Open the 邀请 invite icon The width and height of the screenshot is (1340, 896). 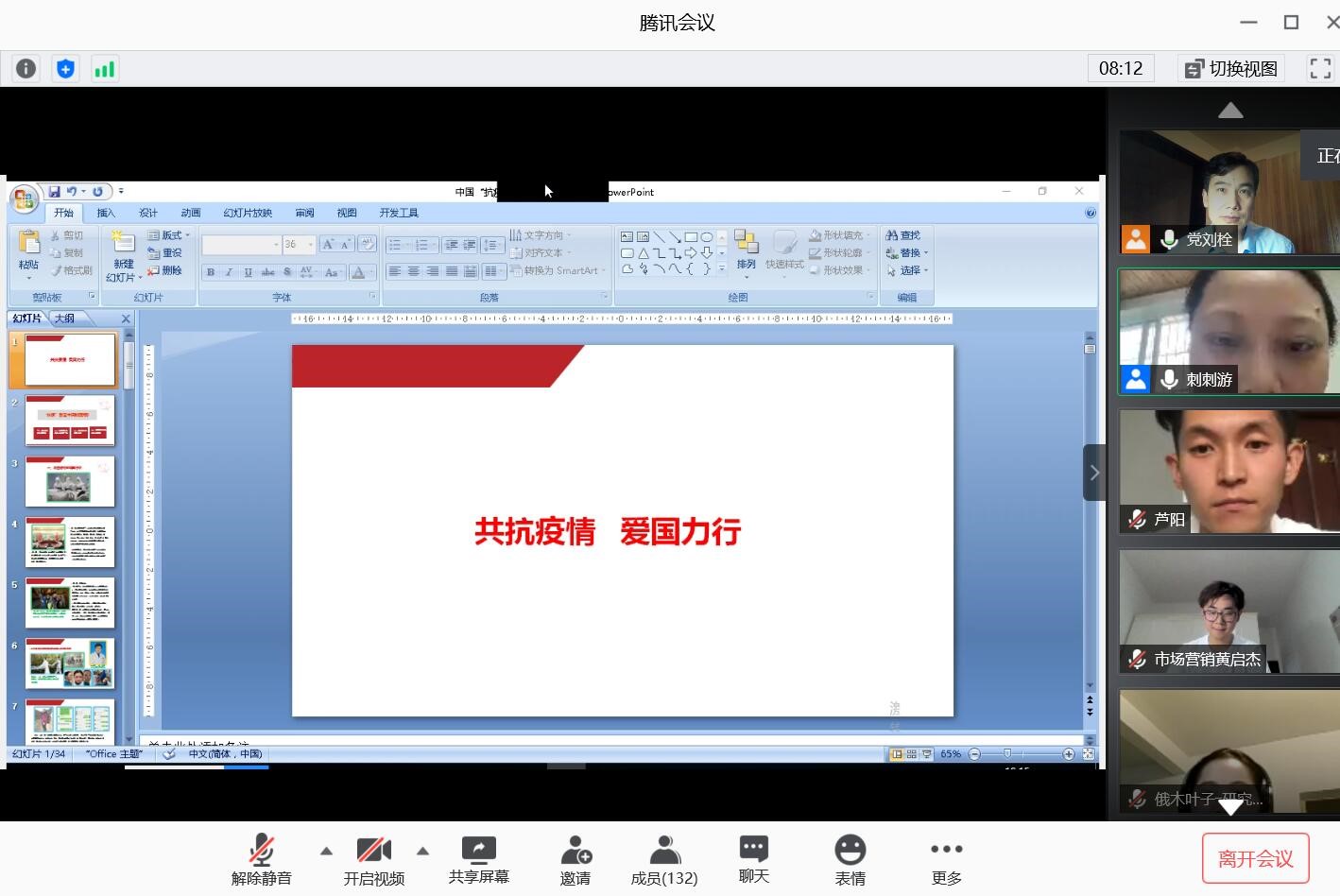click(575, 859)
